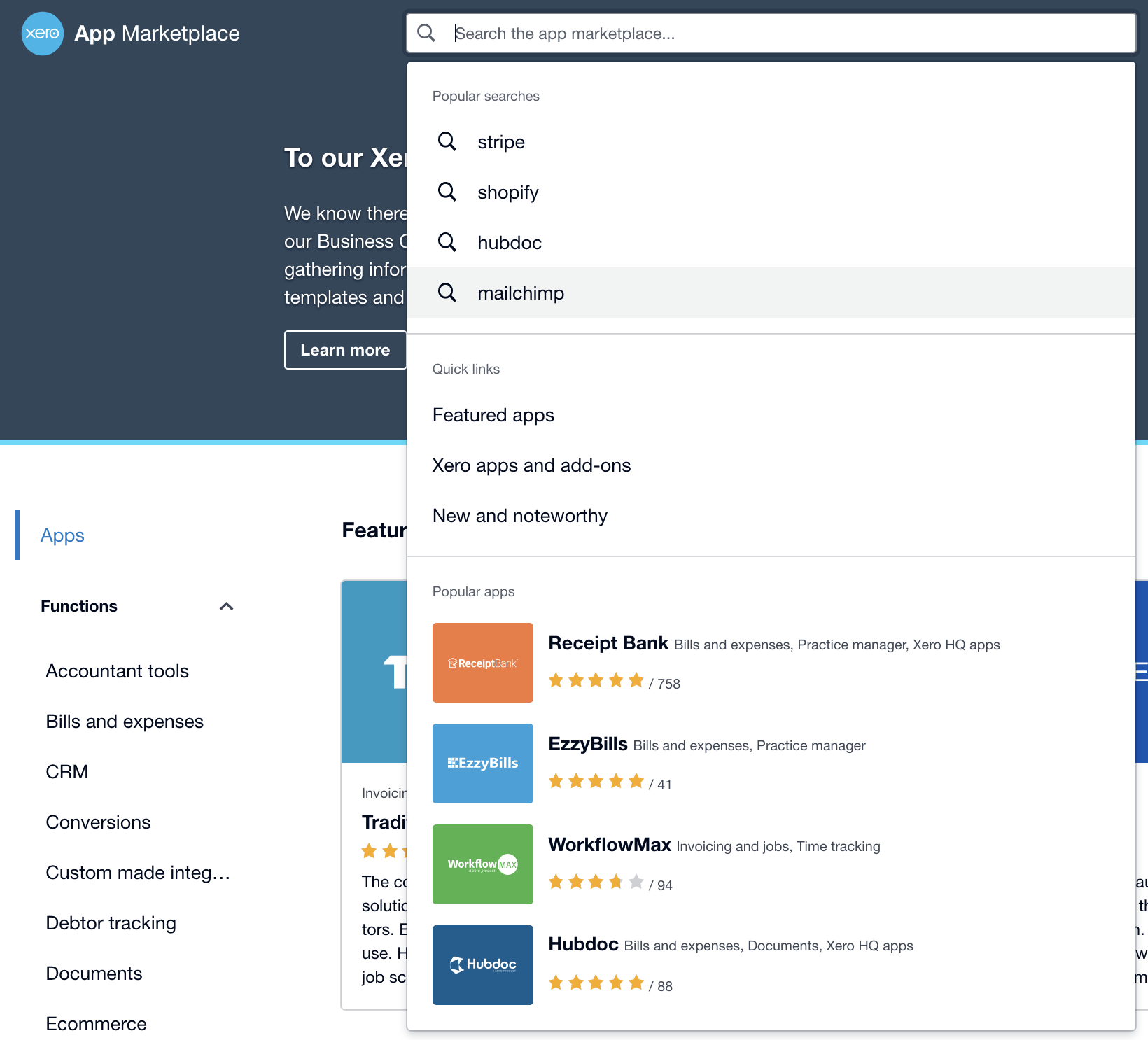Open the App Marketplace title link
This screenshot has width=1148, height=1040.
(157, 34)
